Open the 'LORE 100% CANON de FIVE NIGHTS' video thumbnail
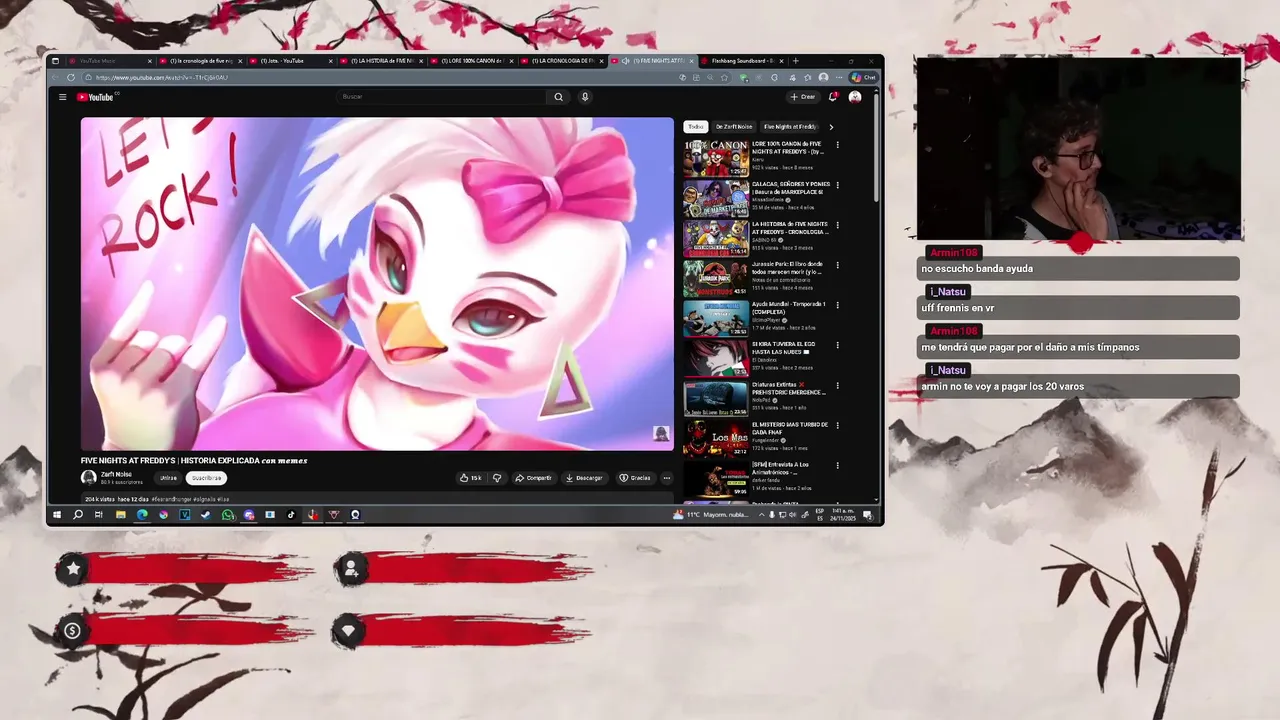 (x=715, y=158)
